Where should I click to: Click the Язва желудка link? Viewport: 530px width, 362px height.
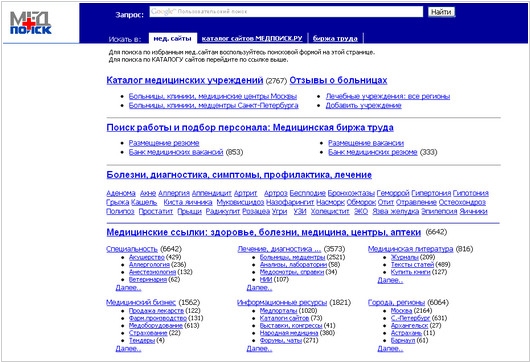(x=395, y=212)
